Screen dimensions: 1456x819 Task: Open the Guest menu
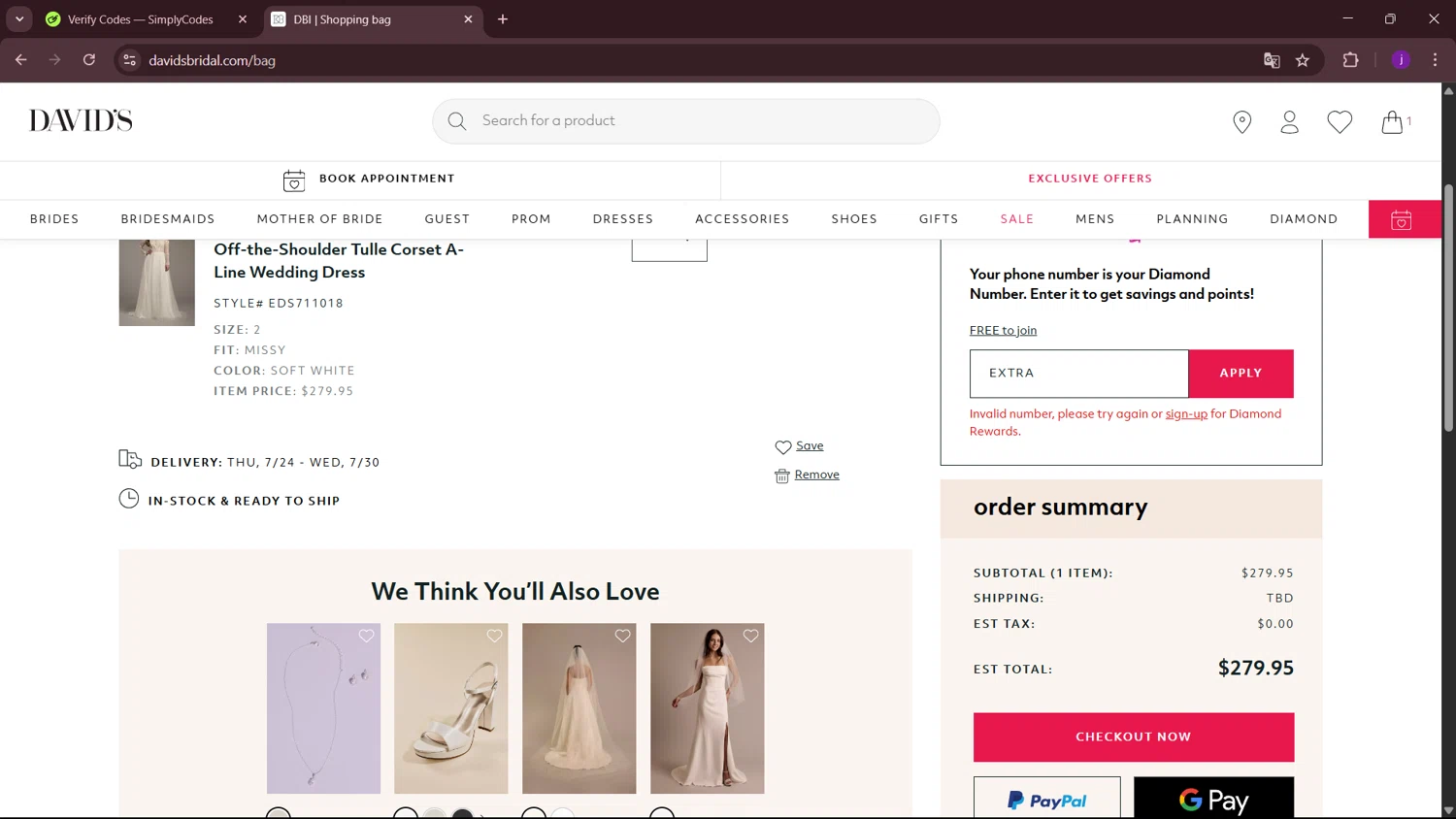pos(447,219)
